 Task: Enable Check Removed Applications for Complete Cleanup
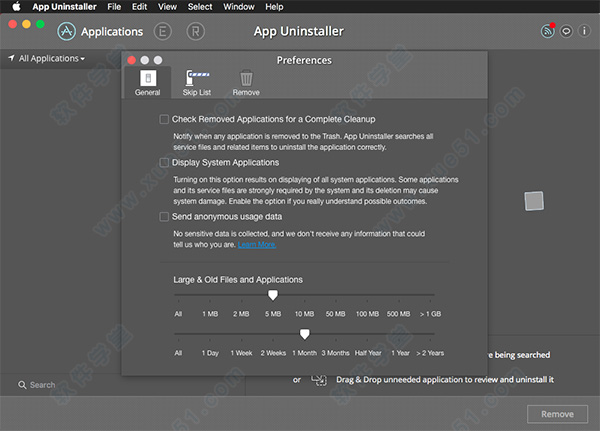164,119
